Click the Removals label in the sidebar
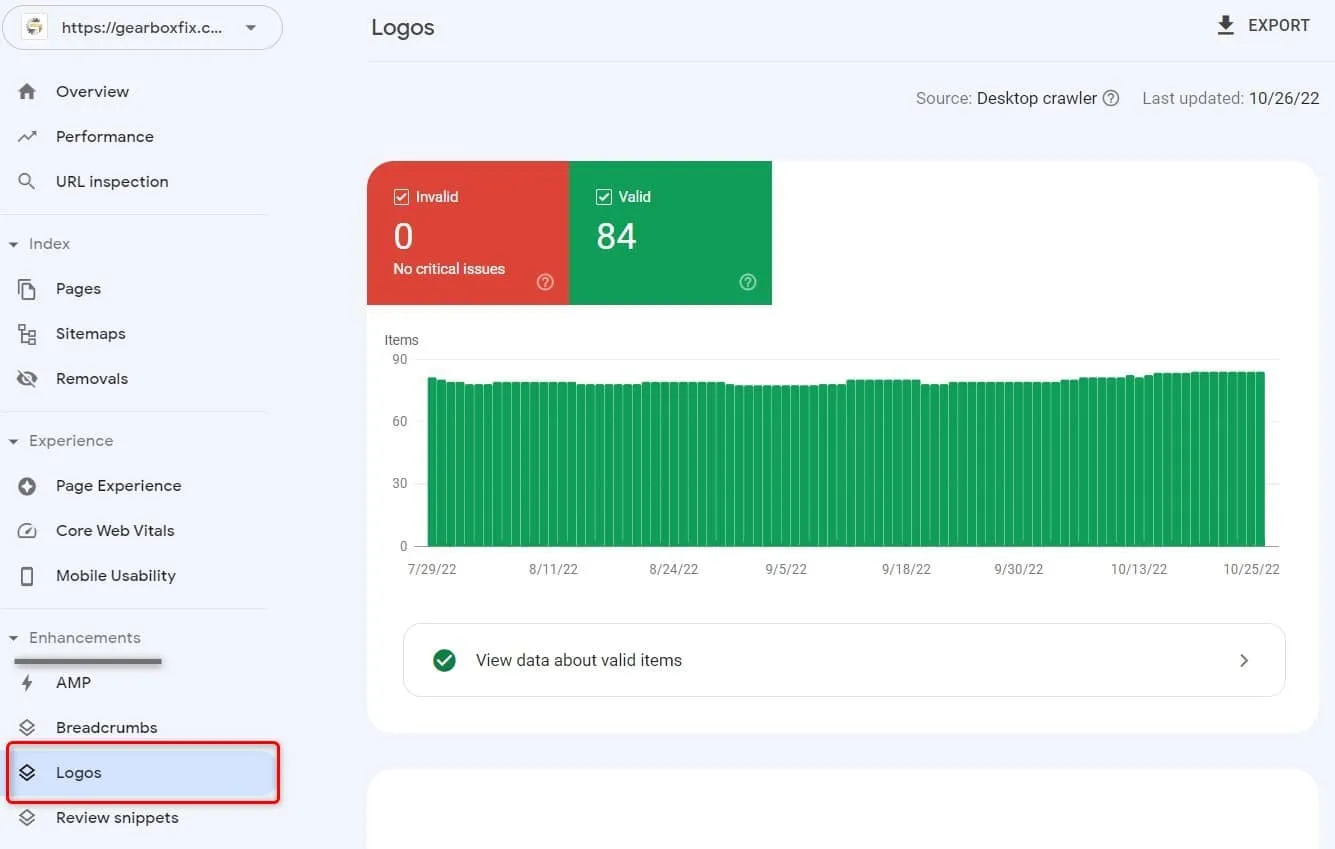Viewport: 1335px width, 849px height. coord(92,379)
